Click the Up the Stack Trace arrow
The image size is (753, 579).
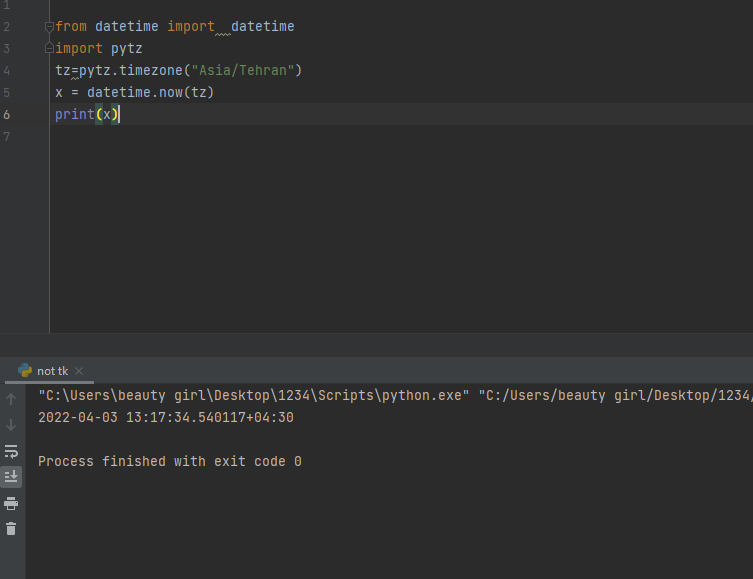tap(11, 398)
